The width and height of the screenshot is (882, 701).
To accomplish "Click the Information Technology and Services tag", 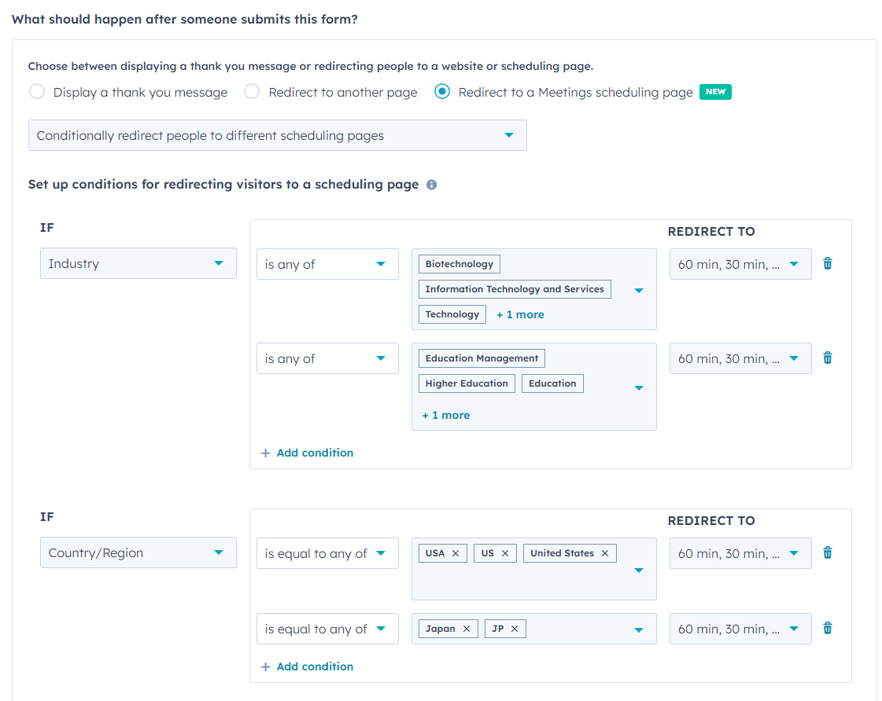I will pos(514,289).
